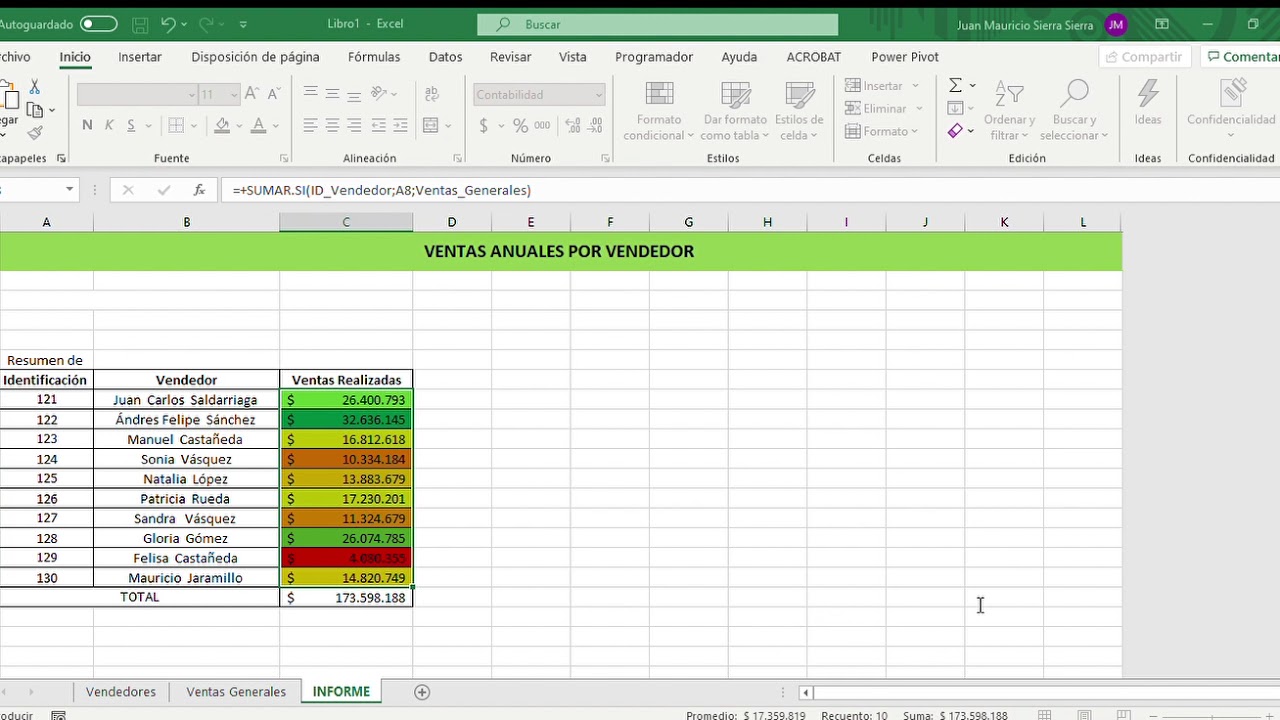Screen dimensions: 1280x720
Task: Switch to the Insertar tab
Action: 140,57
